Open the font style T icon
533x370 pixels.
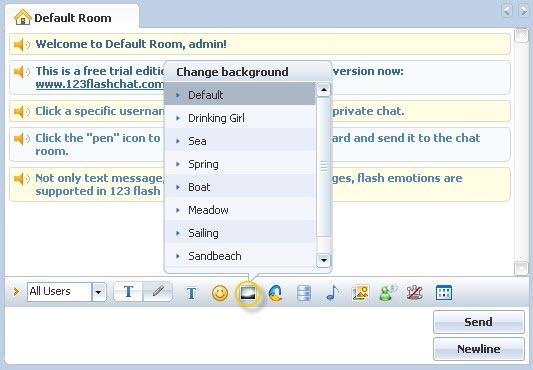pyautogui.click(x=191, y=293)
